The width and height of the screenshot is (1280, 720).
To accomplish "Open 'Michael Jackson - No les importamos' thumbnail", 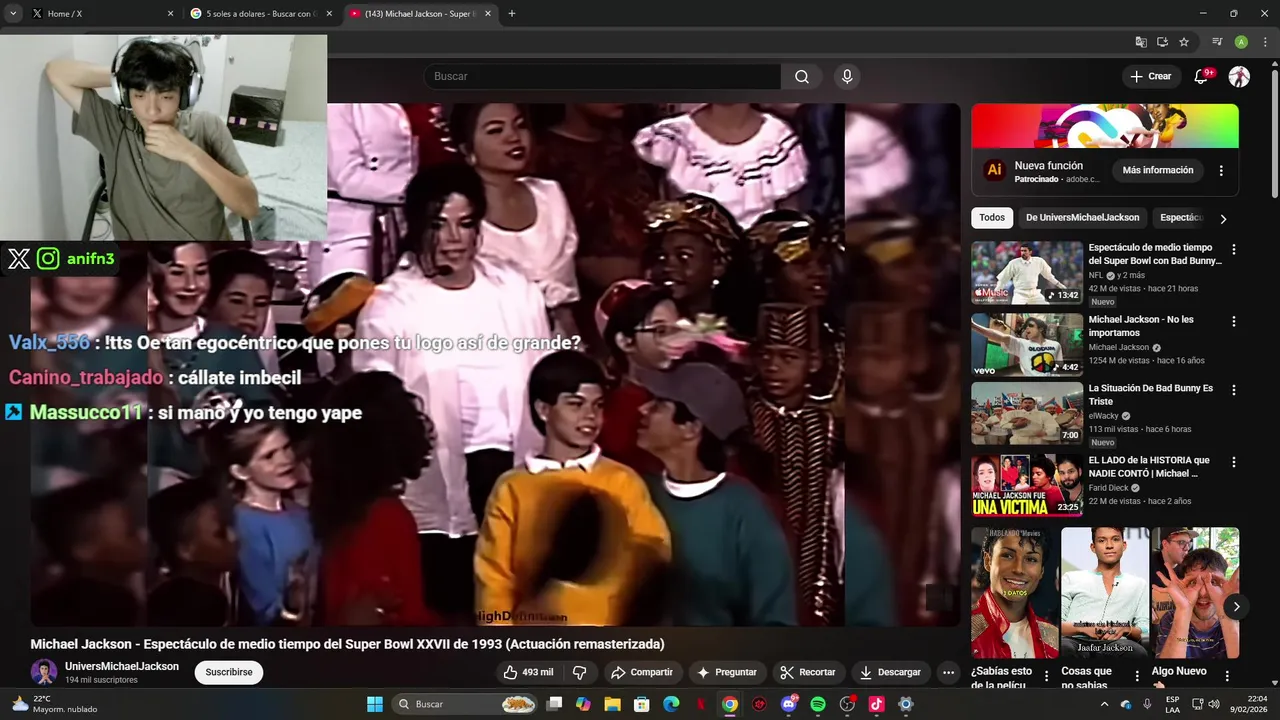I will coord(1027,344).
